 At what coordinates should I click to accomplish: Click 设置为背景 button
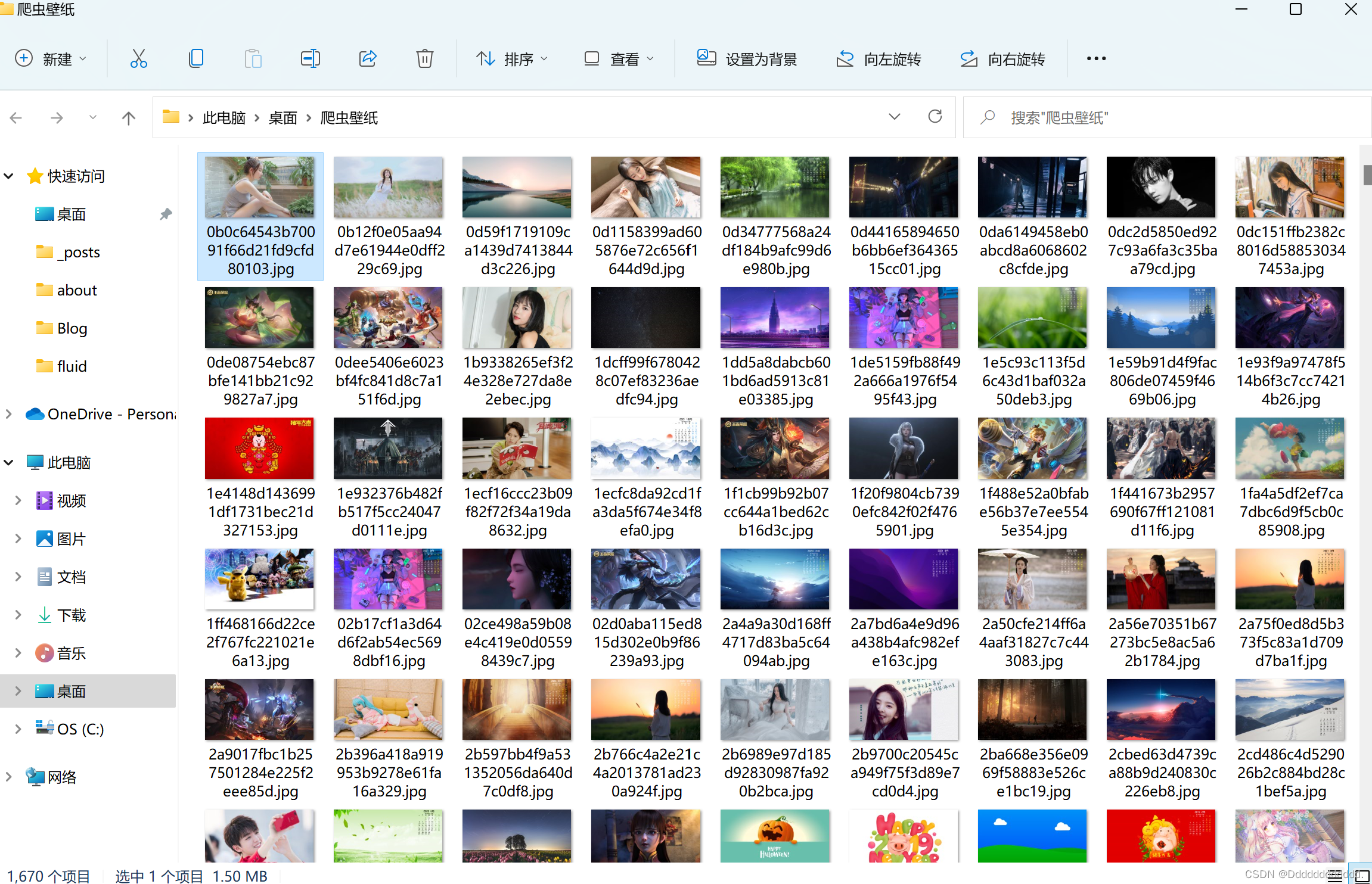pos(747,59)
